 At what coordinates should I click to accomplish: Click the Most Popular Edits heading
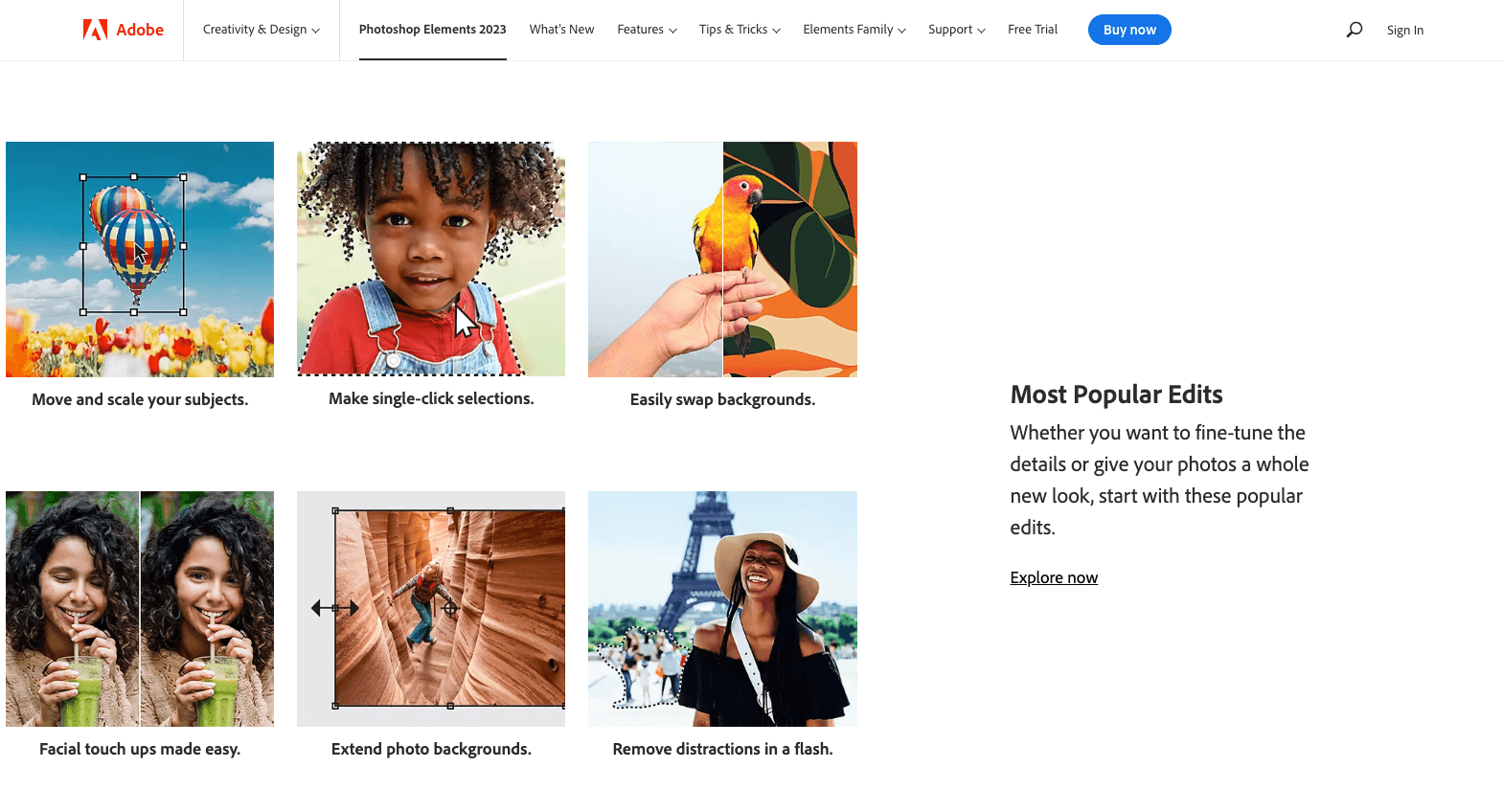pos(1116,395)
